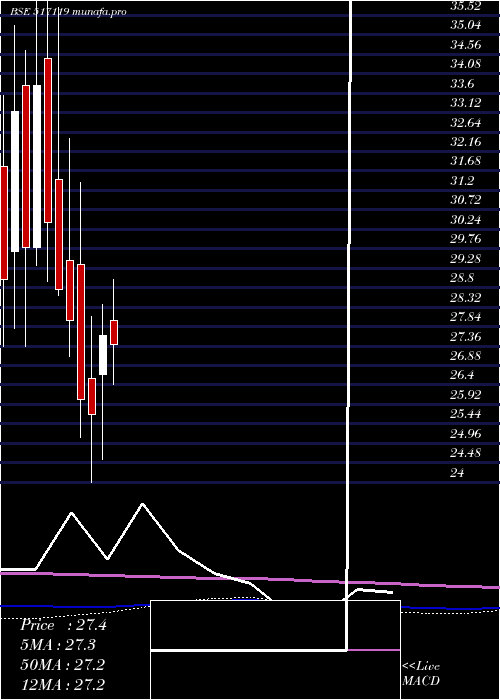
Task: Select the tall white candlestick next to the highest red candle
Action: click(37, 166)
